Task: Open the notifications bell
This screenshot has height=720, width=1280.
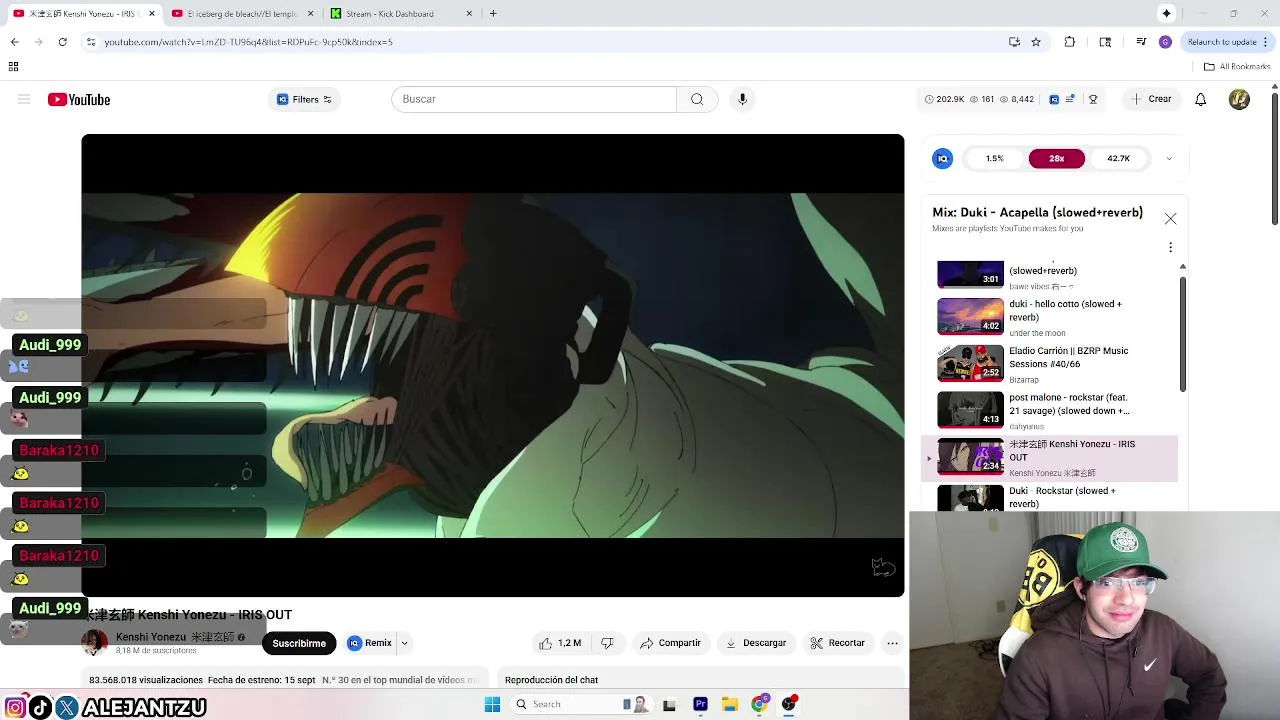Action: click(1201, 99)
